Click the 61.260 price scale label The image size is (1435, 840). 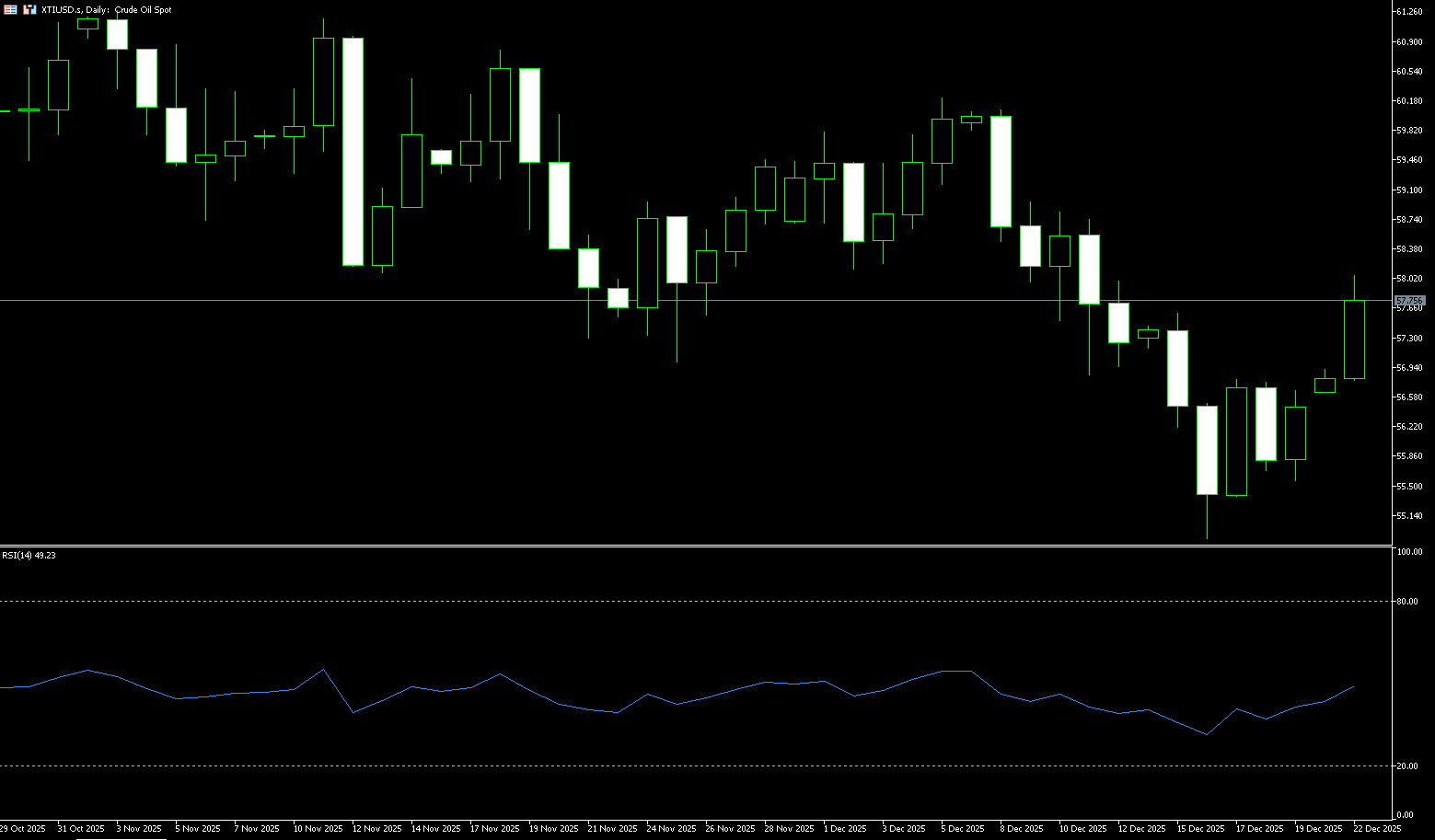click(x=1409, y=12)
